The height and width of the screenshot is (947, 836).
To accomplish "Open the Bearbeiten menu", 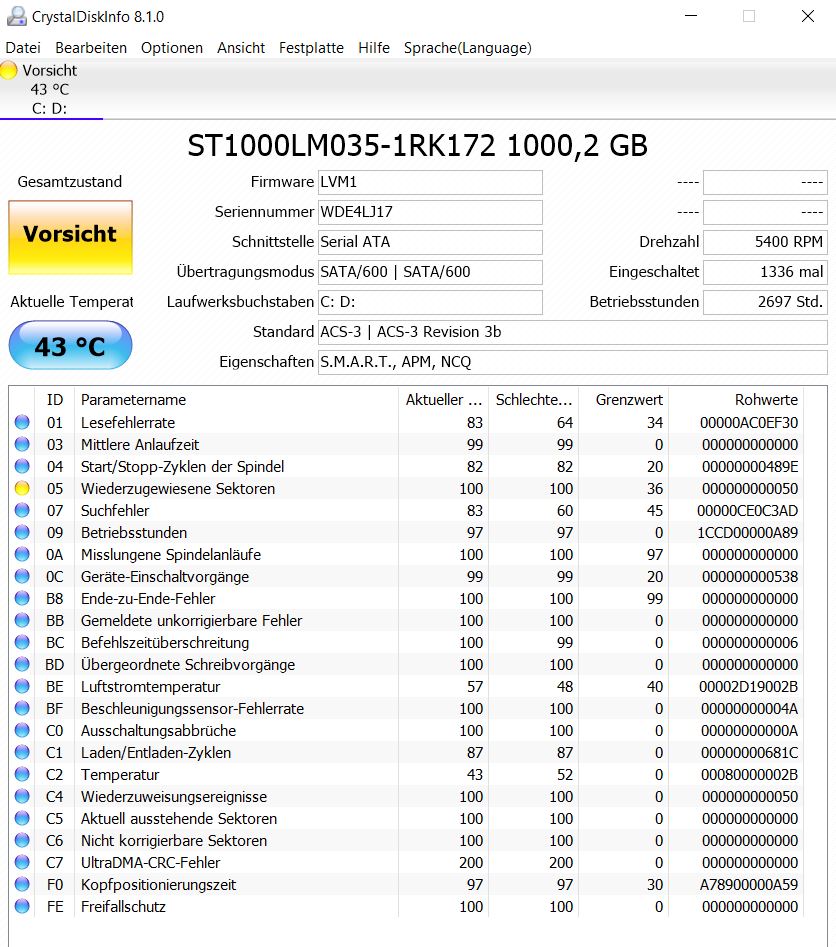I will pyautogui.click(x=91, y=48).
